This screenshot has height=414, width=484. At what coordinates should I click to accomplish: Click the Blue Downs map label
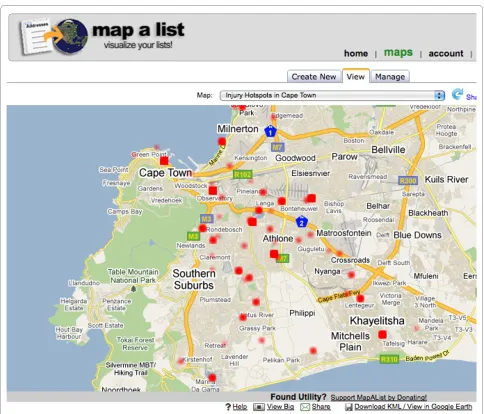[x=417, y=235]
